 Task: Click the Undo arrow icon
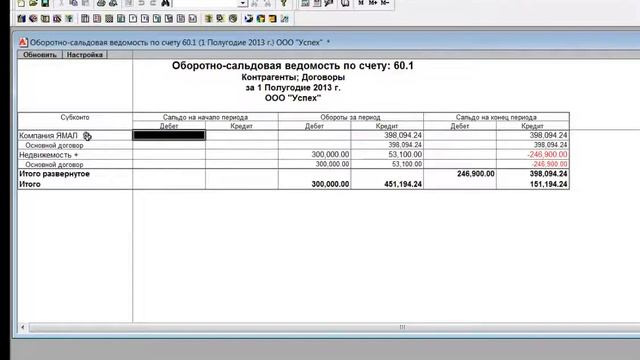pyautogui.click(x=141, y=3)
